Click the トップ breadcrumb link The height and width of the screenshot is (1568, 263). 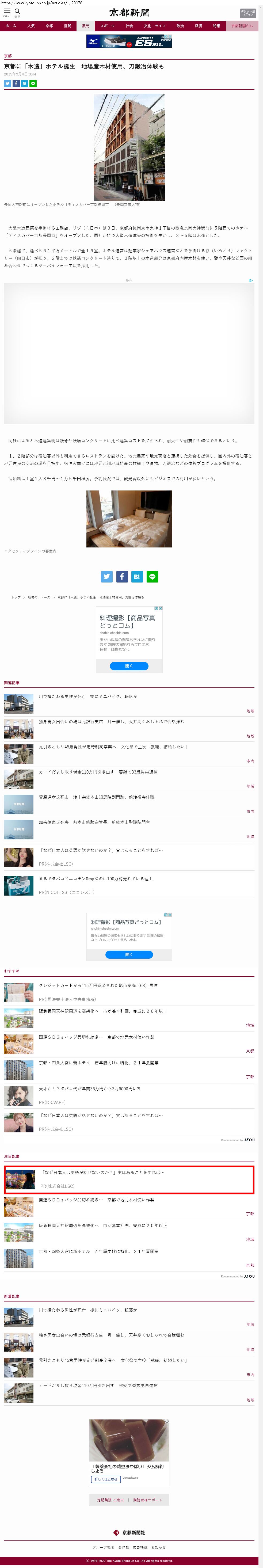point(15,597)
